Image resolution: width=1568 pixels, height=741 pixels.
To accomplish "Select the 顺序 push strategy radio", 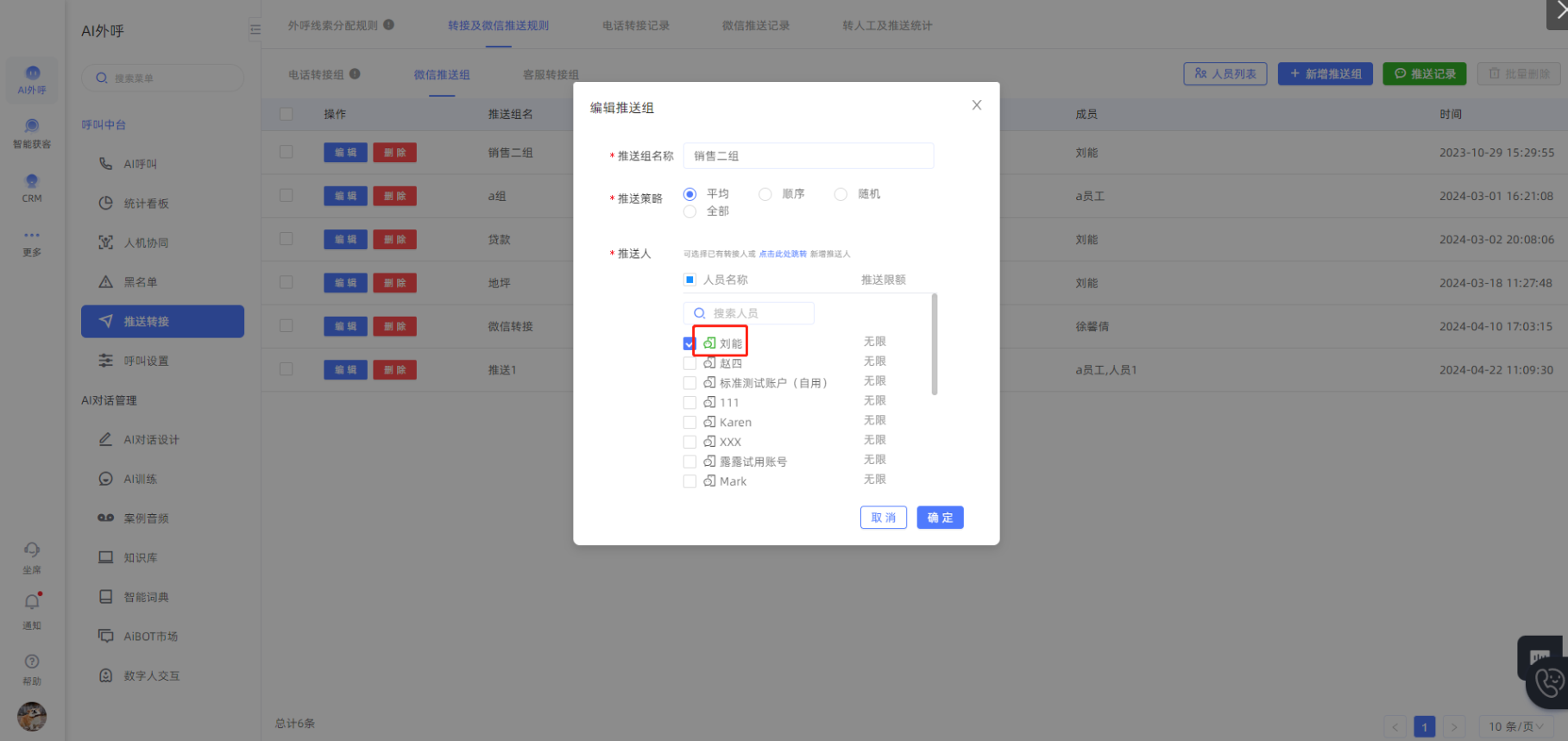I will click(765, 194).
